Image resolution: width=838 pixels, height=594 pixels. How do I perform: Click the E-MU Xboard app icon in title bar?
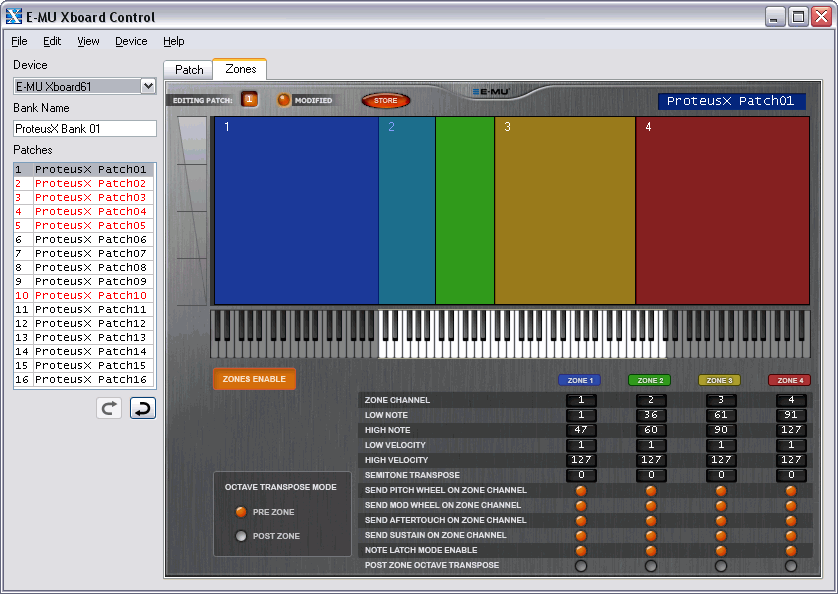coord(14,17)
